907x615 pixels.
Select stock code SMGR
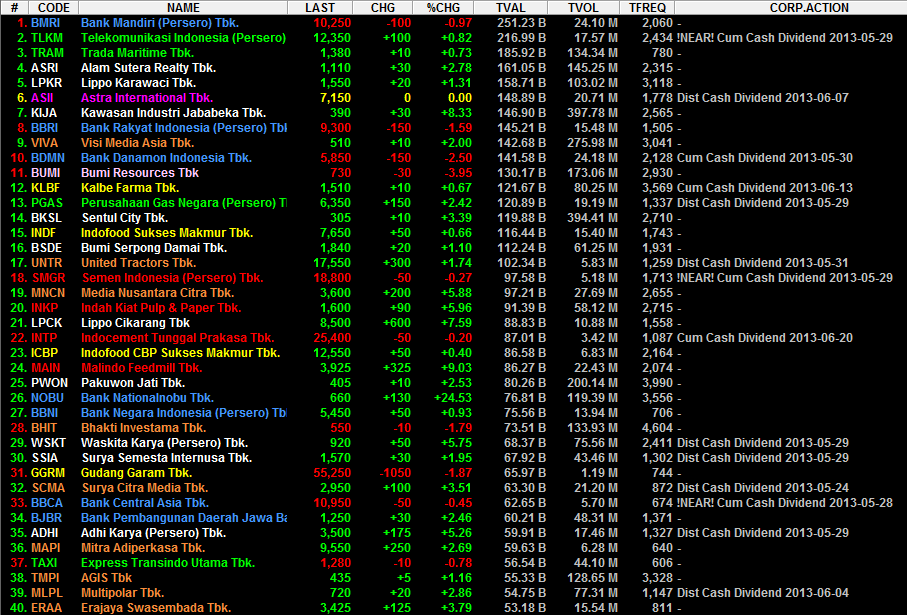click(49, 279)
